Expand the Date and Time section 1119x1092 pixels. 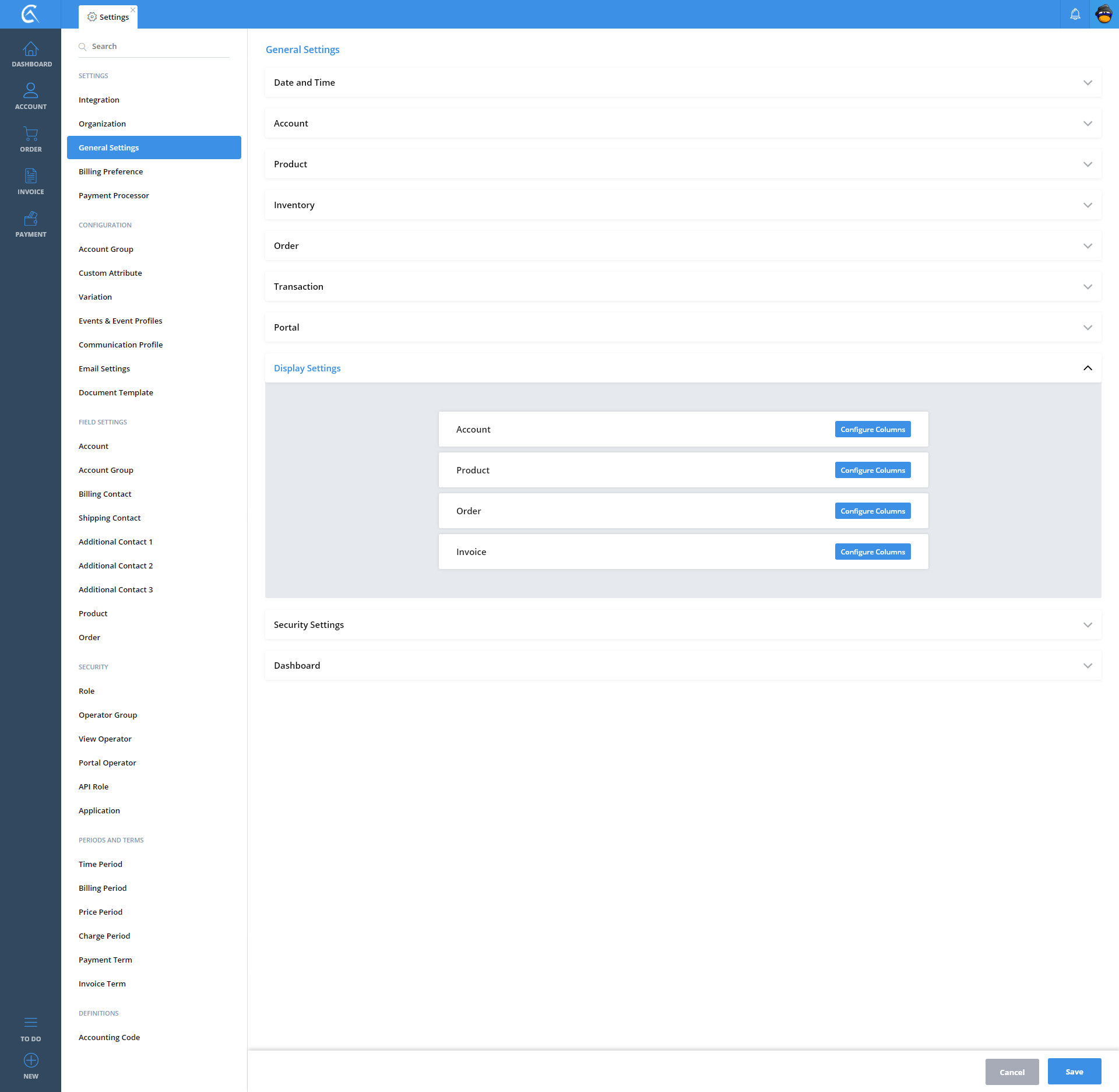pos(1088,83)
